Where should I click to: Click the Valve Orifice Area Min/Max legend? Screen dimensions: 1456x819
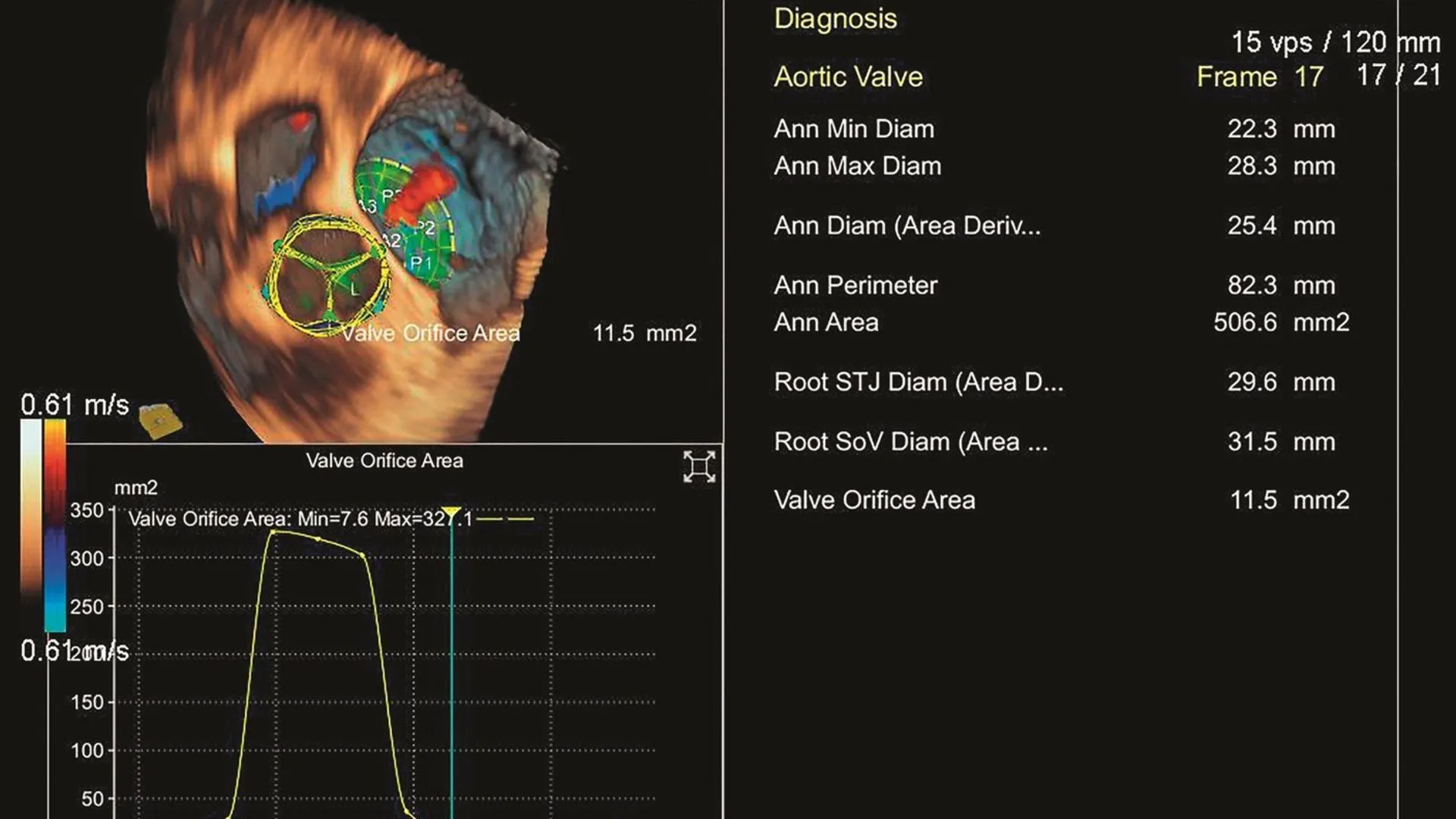point(300,519)
